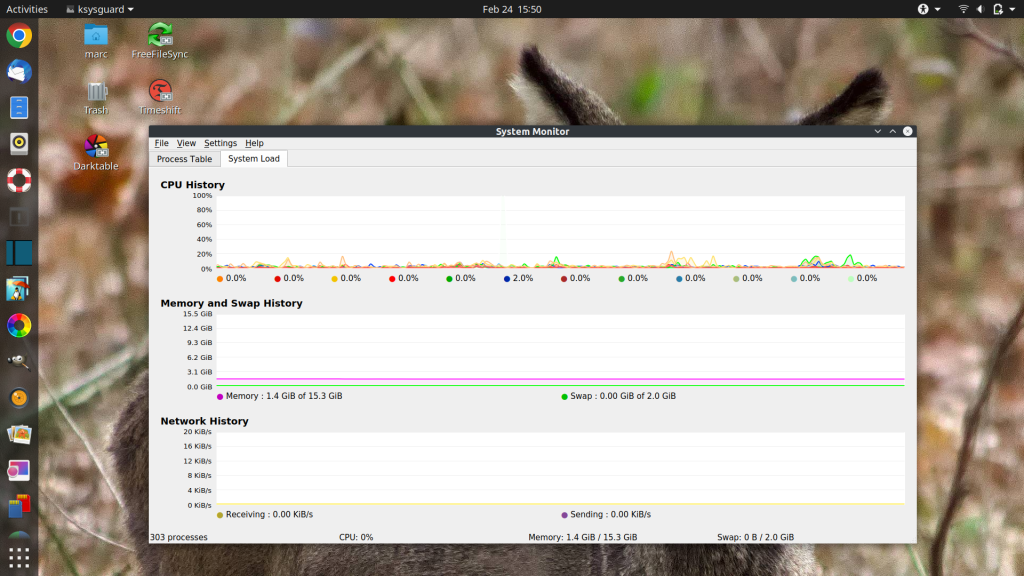Maximize System Monitor with up chevron button
The image size is (1024, 576).
pos(893,131)
